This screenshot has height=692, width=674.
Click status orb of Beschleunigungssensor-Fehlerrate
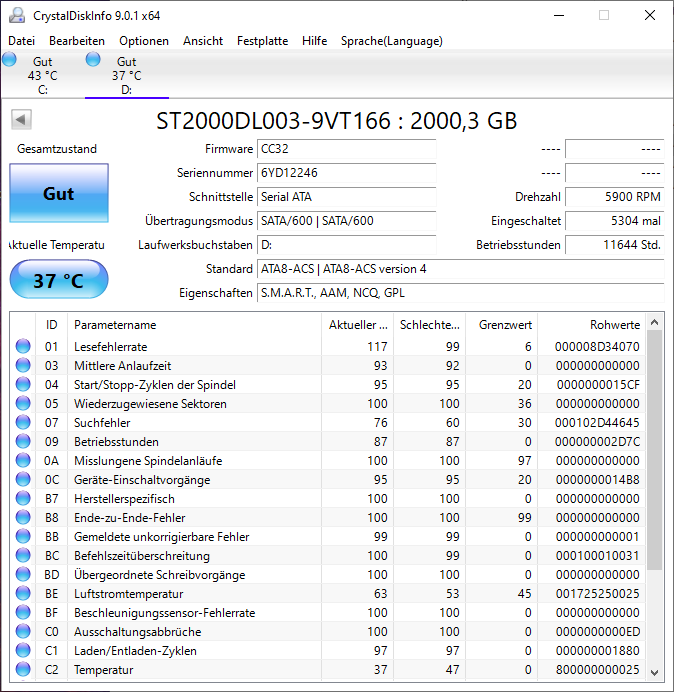pyautogui.click(x=23, y=612)
